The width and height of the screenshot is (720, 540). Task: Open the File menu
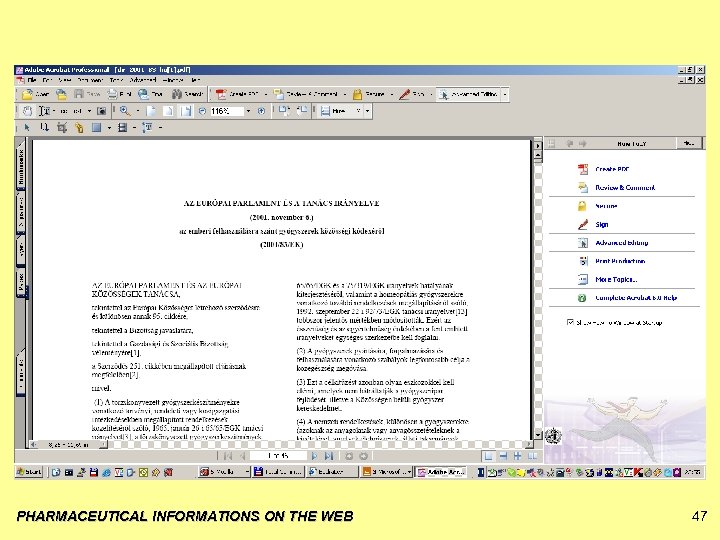32,80
